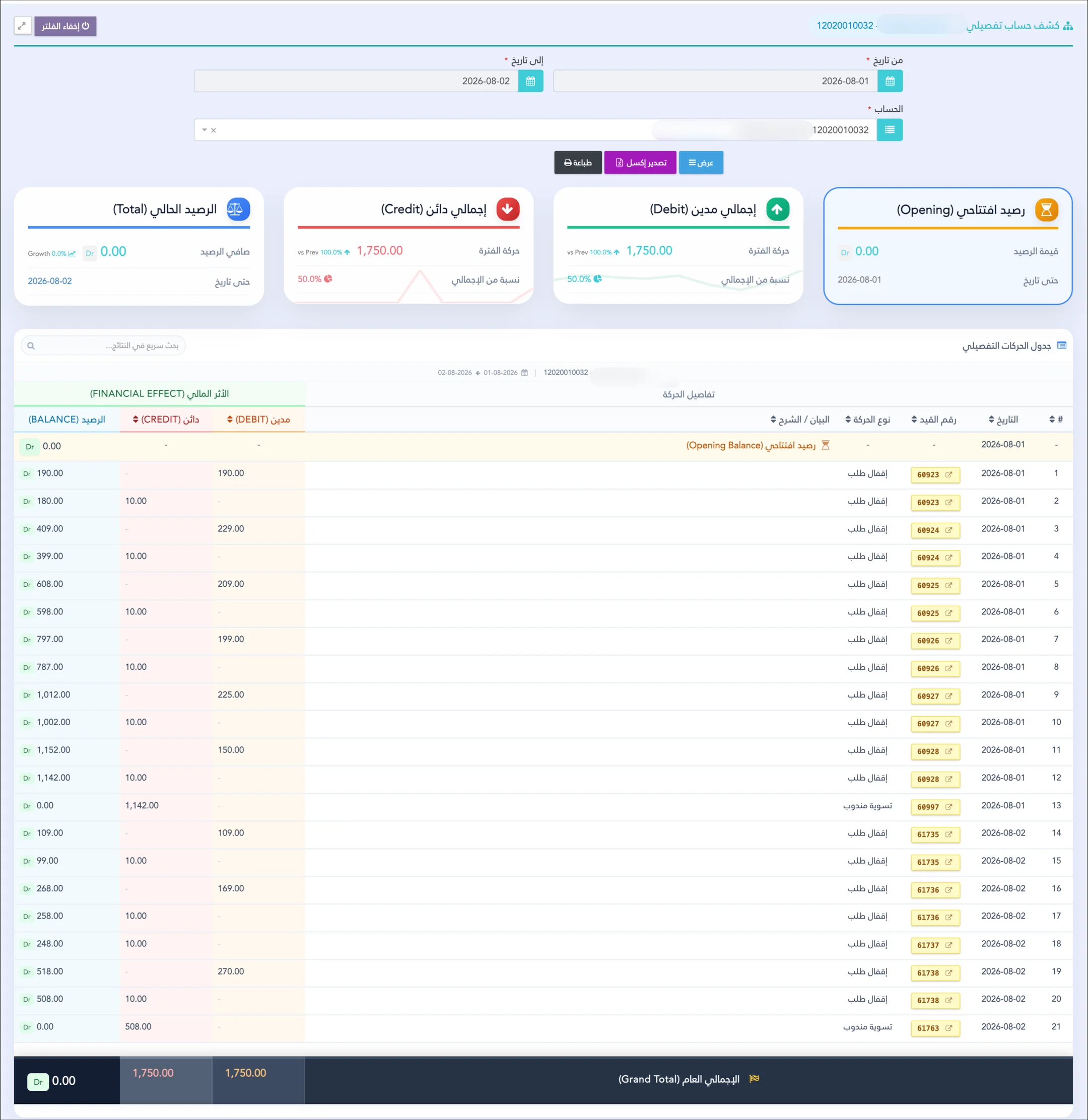Click the Grand Total flag icon
The height and width of the screenshot is (1120, 1088).
point(754,1078)
